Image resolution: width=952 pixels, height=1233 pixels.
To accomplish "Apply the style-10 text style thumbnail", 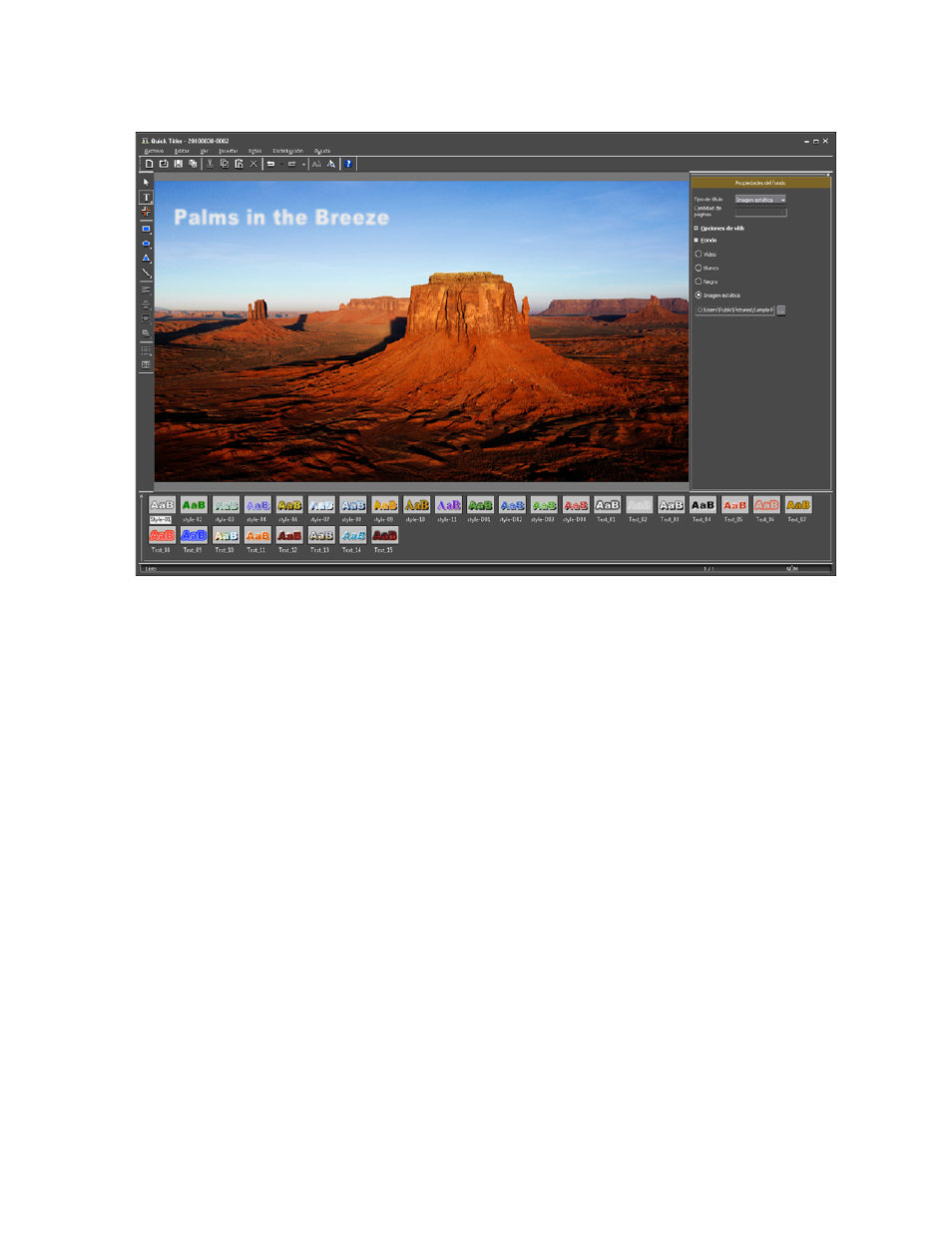I will coord(417,506).
